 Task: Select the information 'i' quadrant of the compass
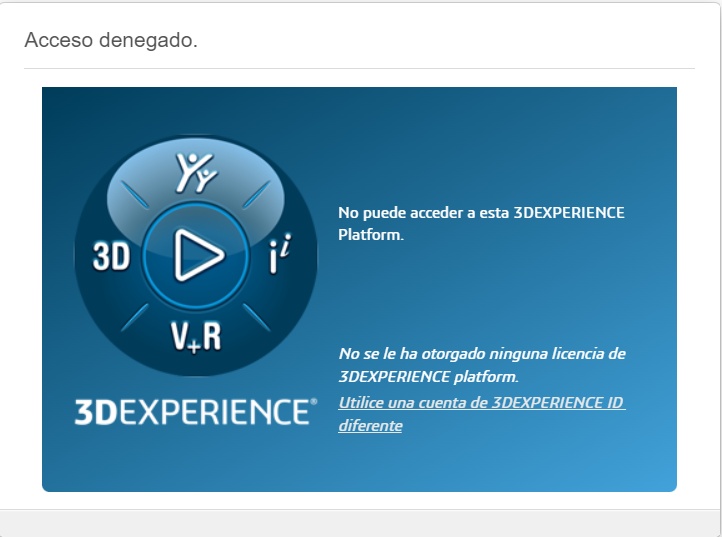click(280, 254)
